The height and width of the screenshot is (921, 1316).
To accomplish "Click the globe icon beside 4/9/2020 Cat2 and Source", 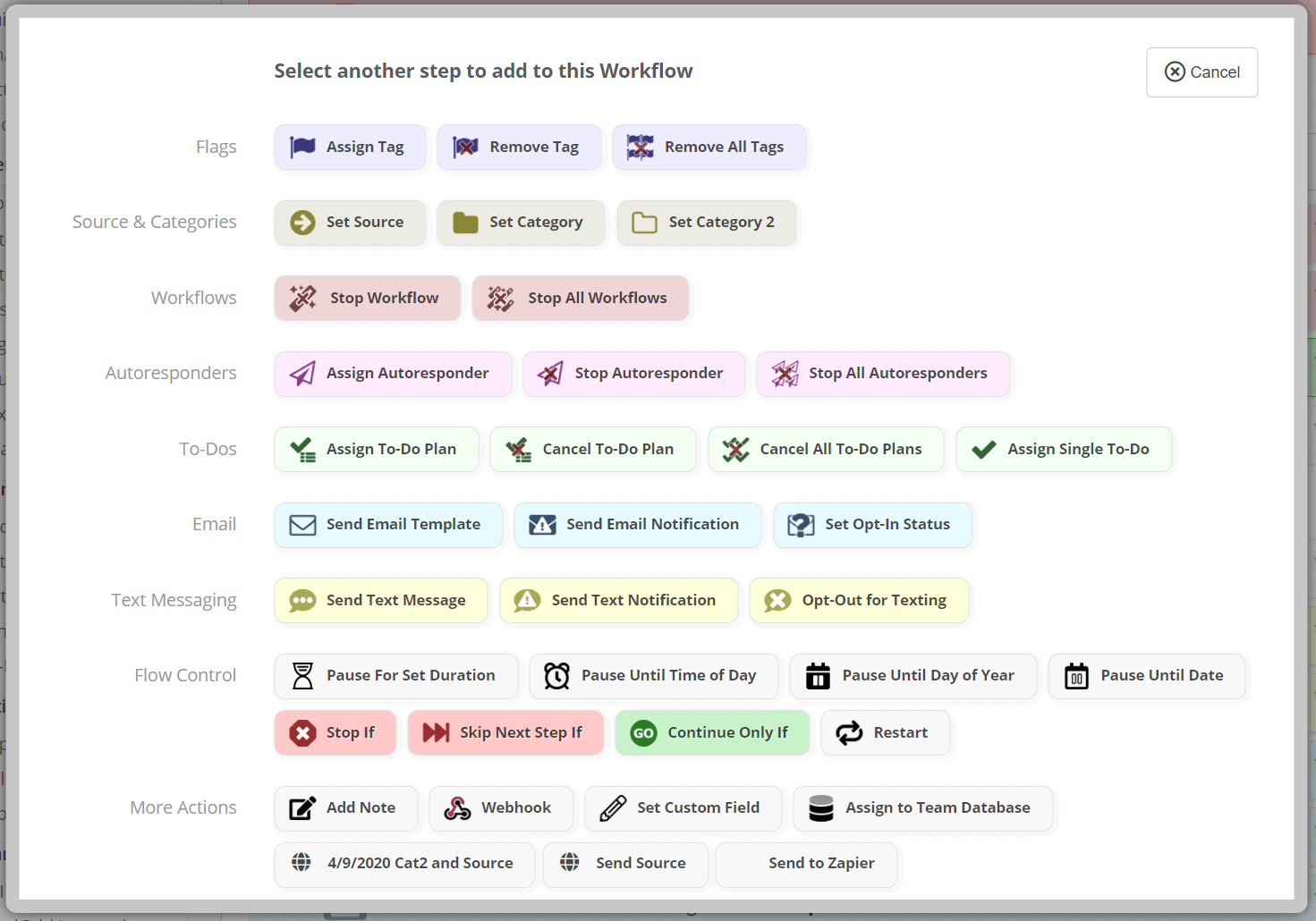I will point(301,862).
